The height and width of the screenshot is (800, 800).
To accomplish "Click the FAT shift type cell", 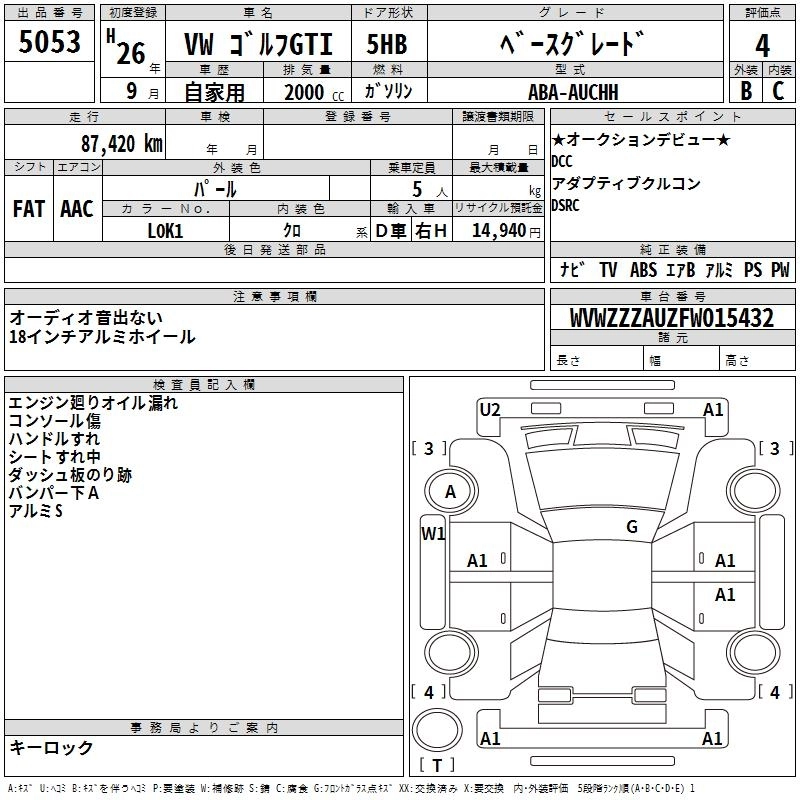I will (x=29, y=208).
